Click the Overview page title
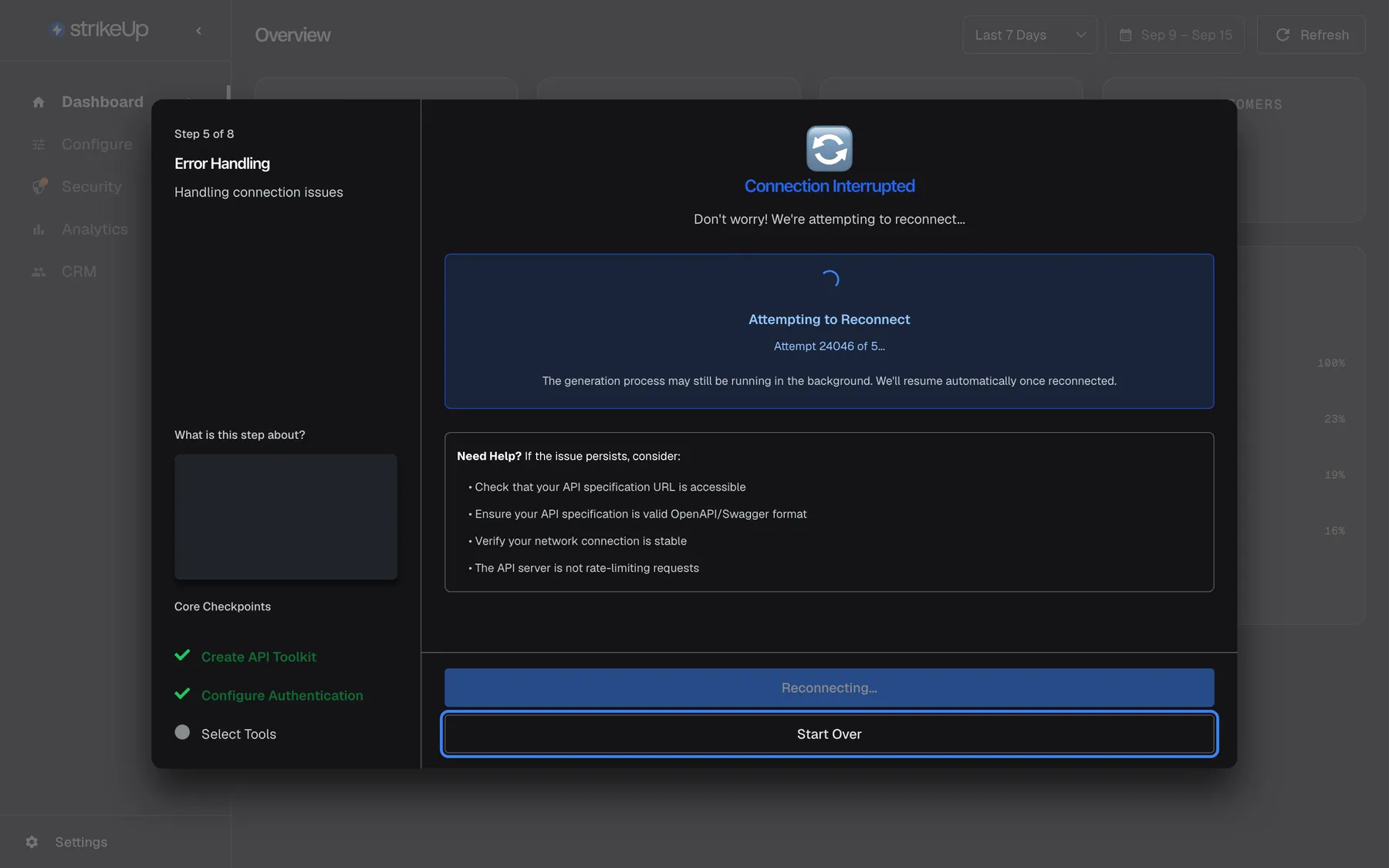Screen dimensions: 1389x868 point(292,35)
